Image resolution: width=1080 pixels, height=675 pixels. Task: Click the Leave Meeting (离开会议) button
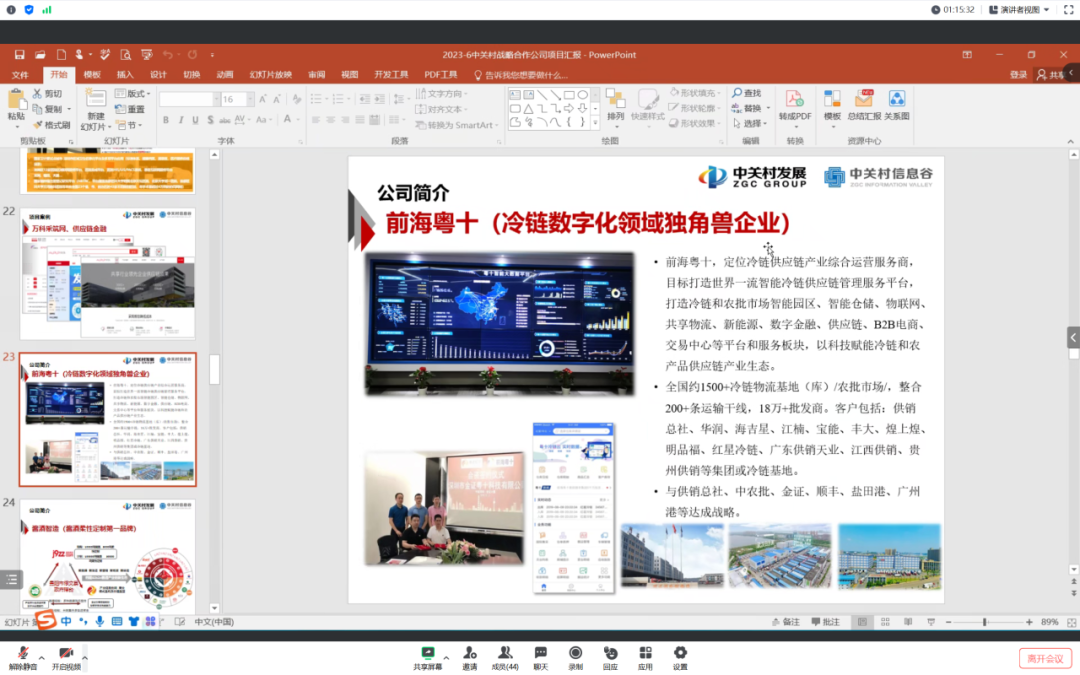click(x=1045, y=658)
